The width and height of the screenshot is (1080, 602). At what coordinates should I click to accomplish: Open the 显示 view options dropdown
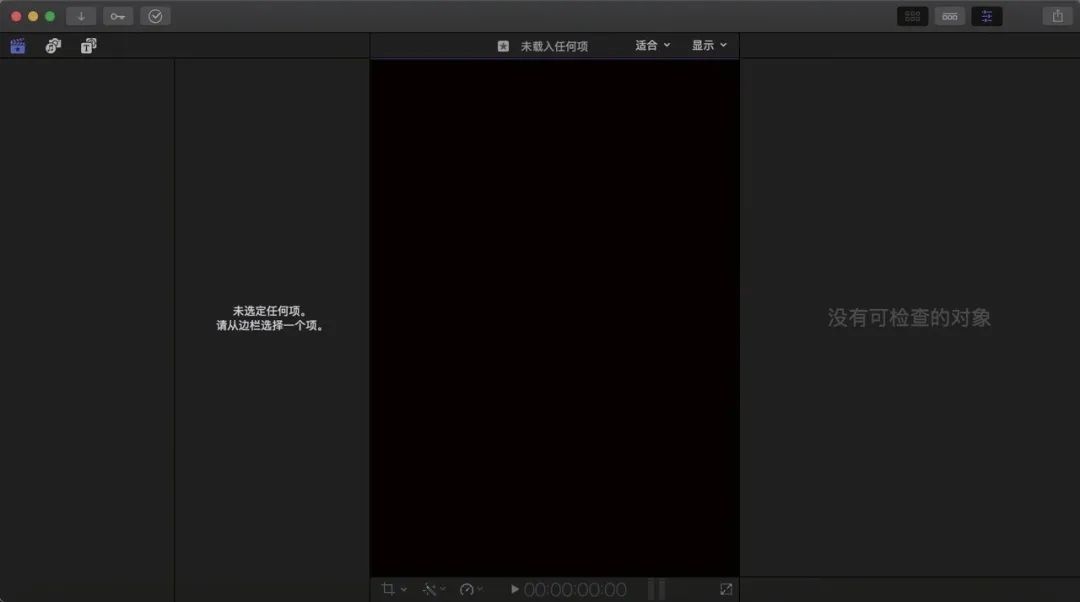[x=709, y=45]
